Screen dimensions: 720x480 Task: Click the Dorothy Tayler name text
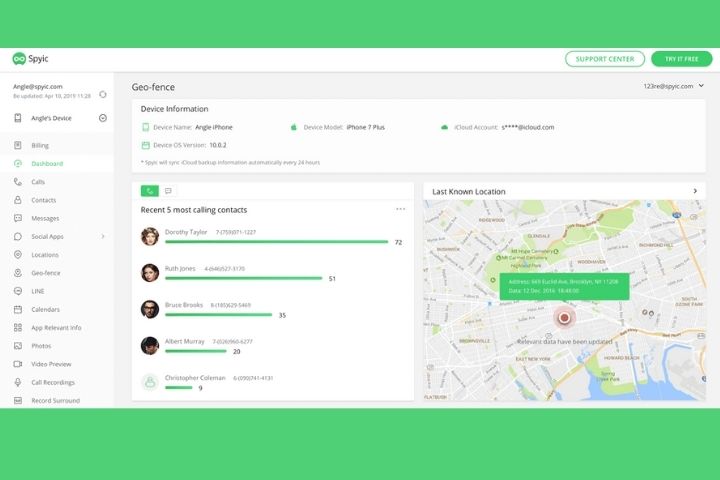coord(186,232)
